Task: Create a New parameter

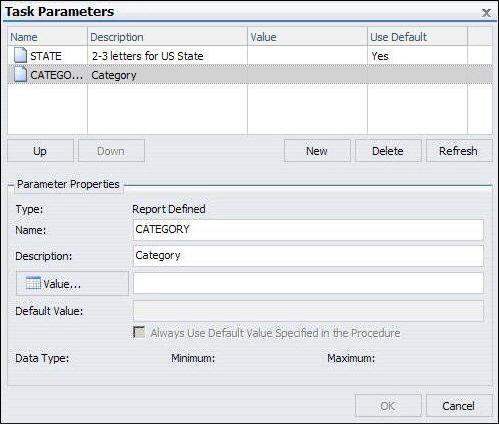Action: coord(317,151)
